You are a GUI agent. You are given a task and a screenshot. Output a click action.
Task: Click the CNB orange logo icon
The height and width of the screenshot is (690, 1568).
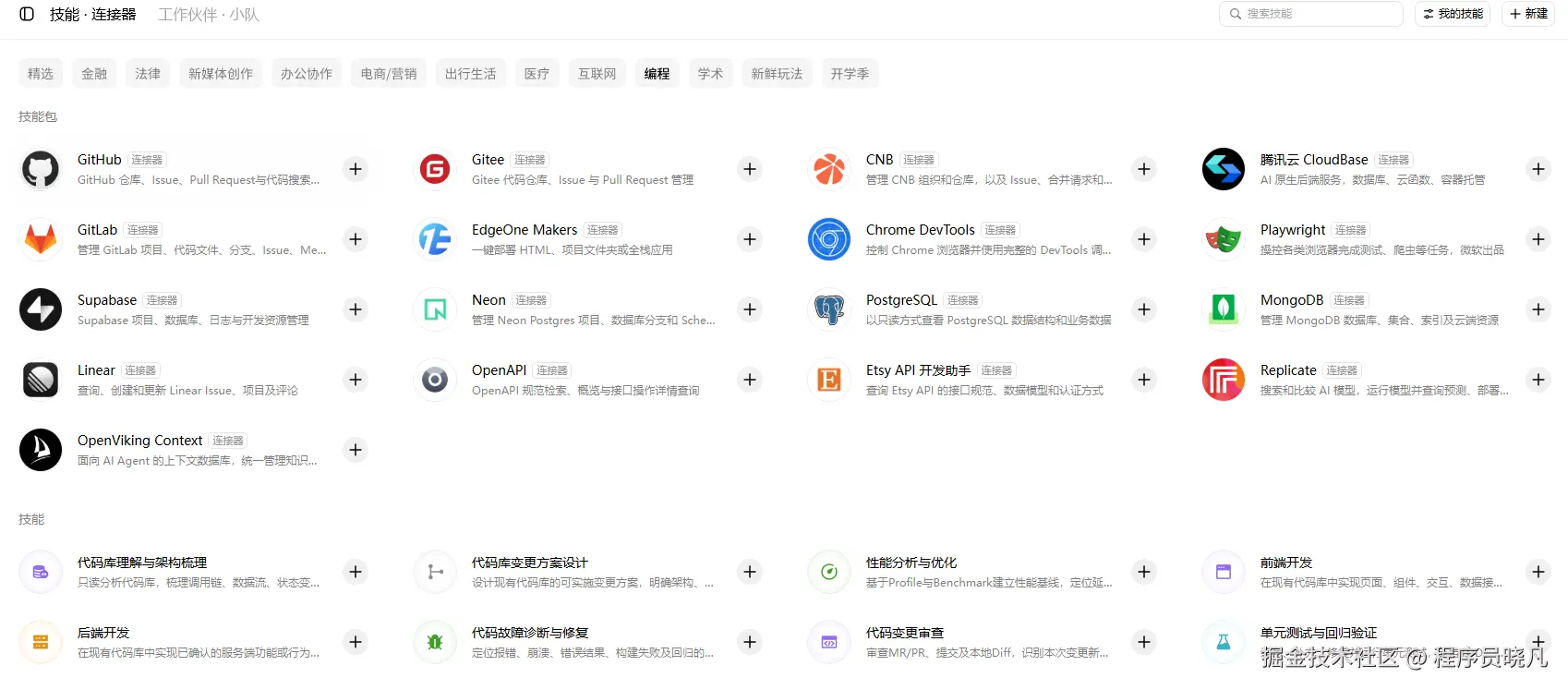pyautogui.click(x=829, y=169)
